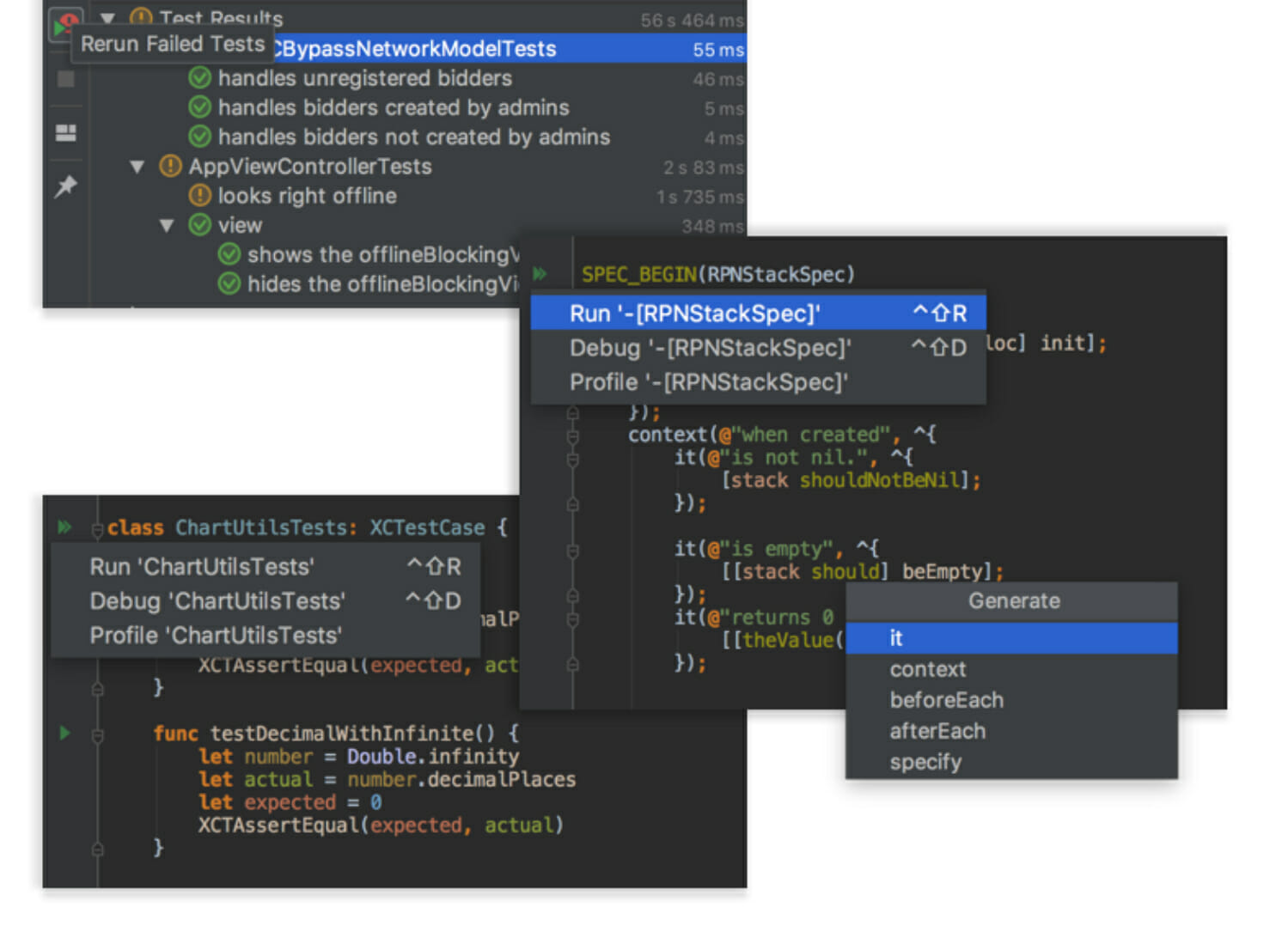
Task: Pick beforeEach in the Generate popup
Action: coord(946,700)
